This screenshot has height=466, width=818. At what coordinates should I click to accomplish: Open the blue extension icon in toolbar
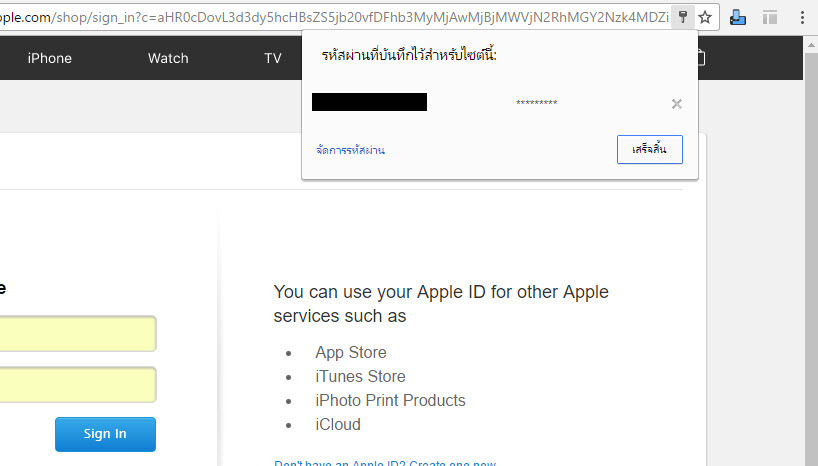pyautogui.click(x=738, y=17)
